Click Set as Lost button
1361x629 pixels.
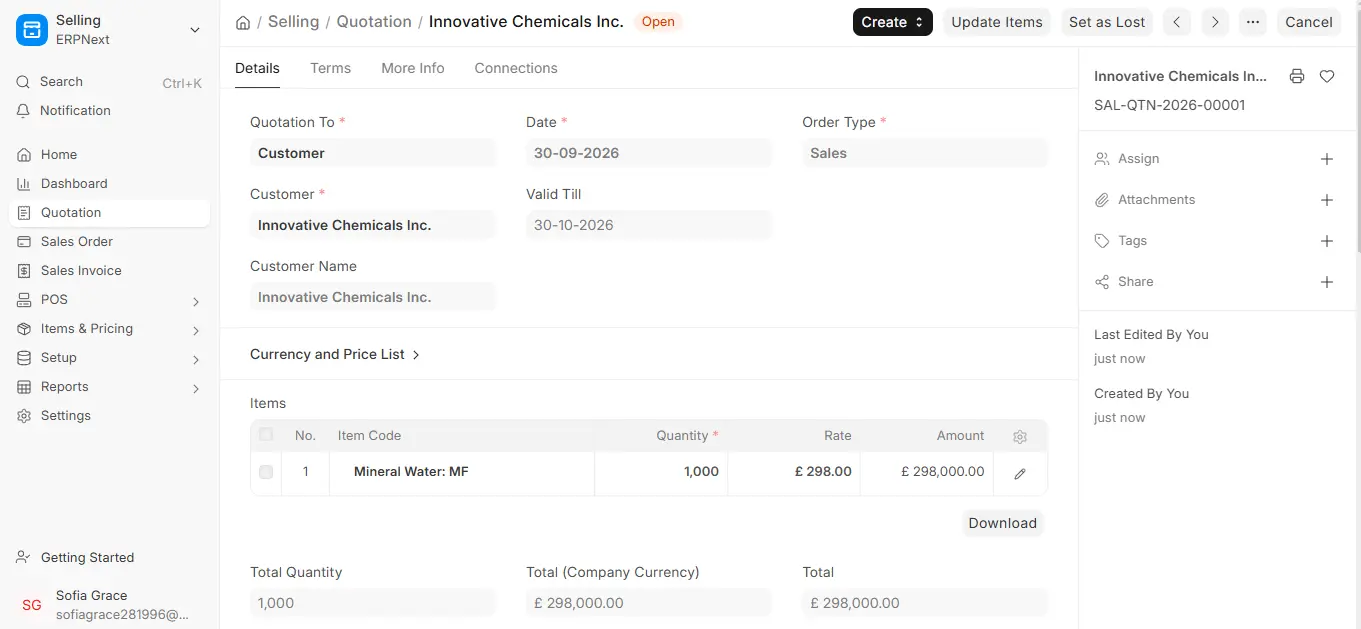[x=1107, y=22]
